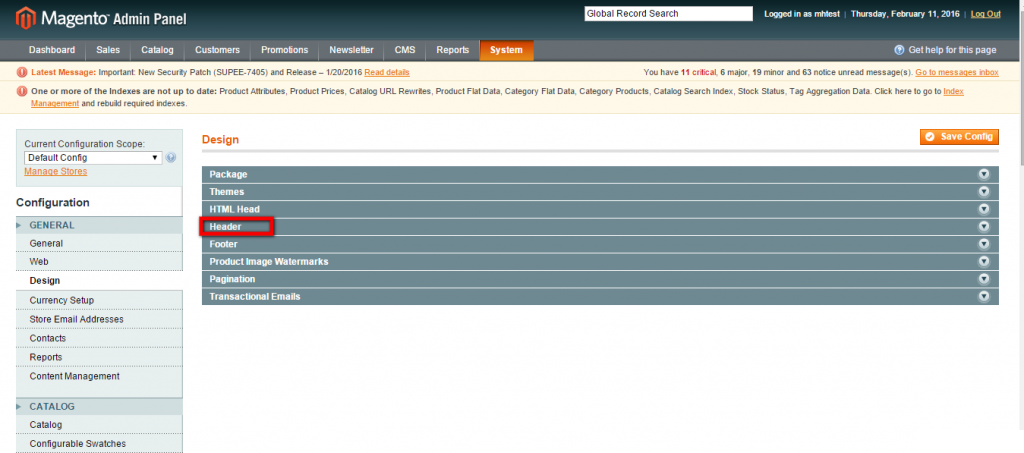Open the Footer section header
1024x453 pixels.
coord(600,244)
